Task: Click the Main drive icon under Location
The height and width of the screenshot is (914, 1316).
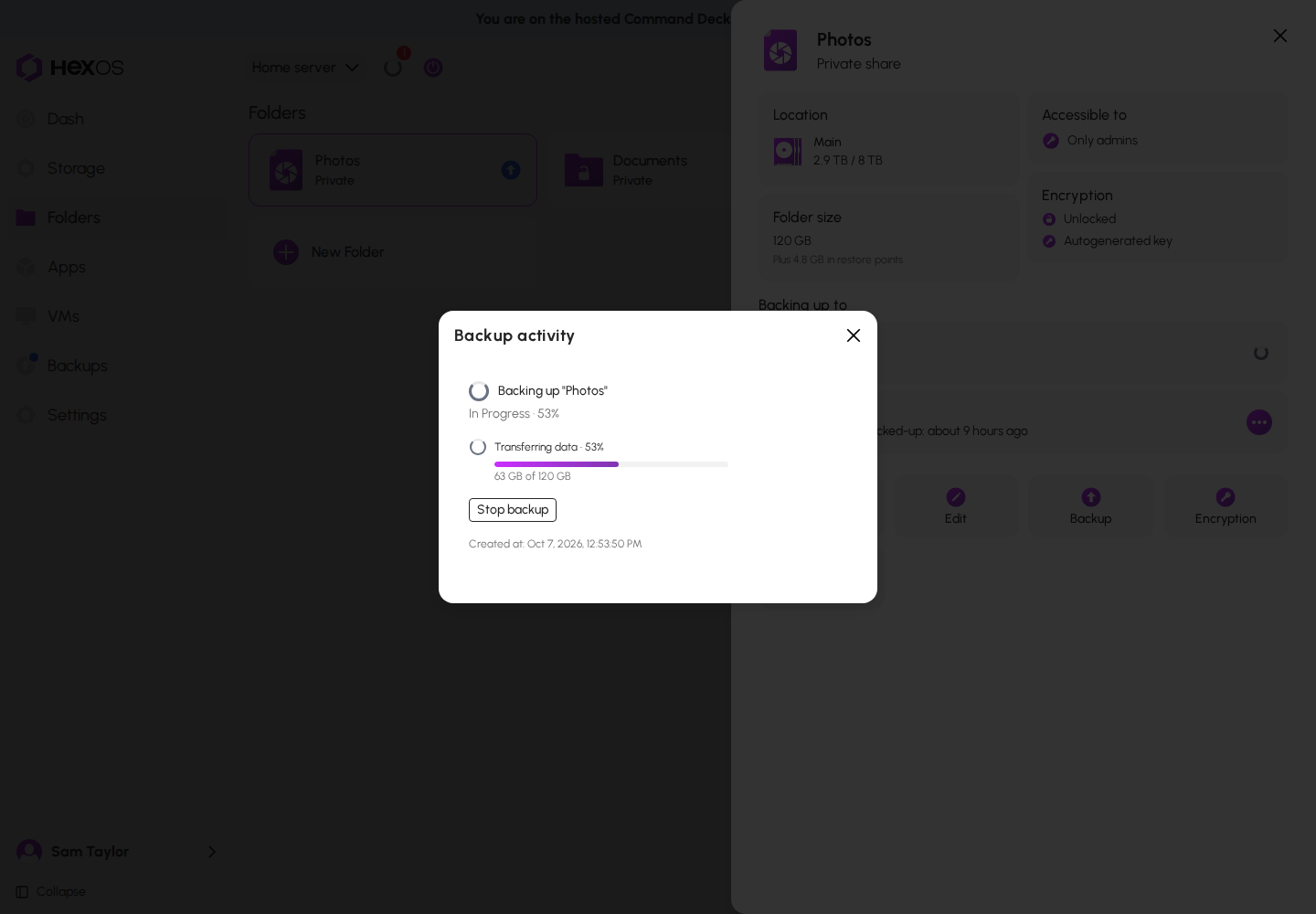Action: tap(788, 151)
